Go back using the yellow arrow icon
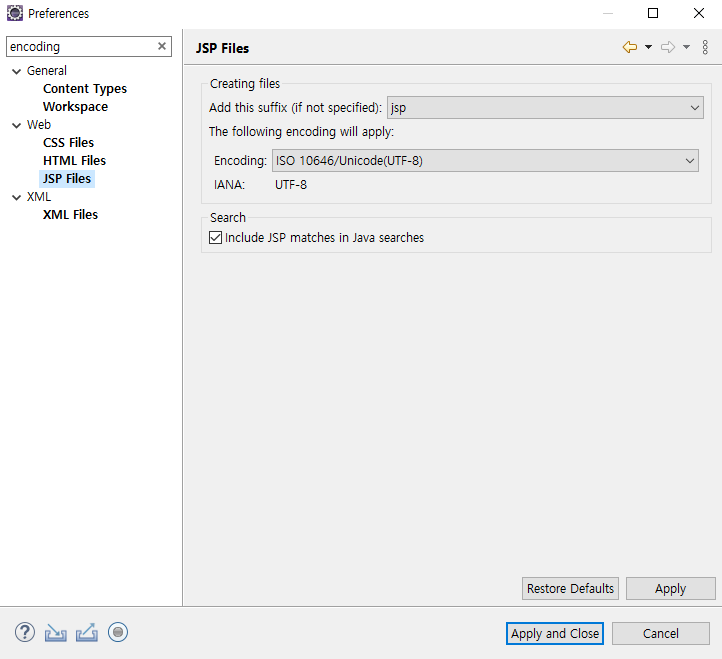 629,47
